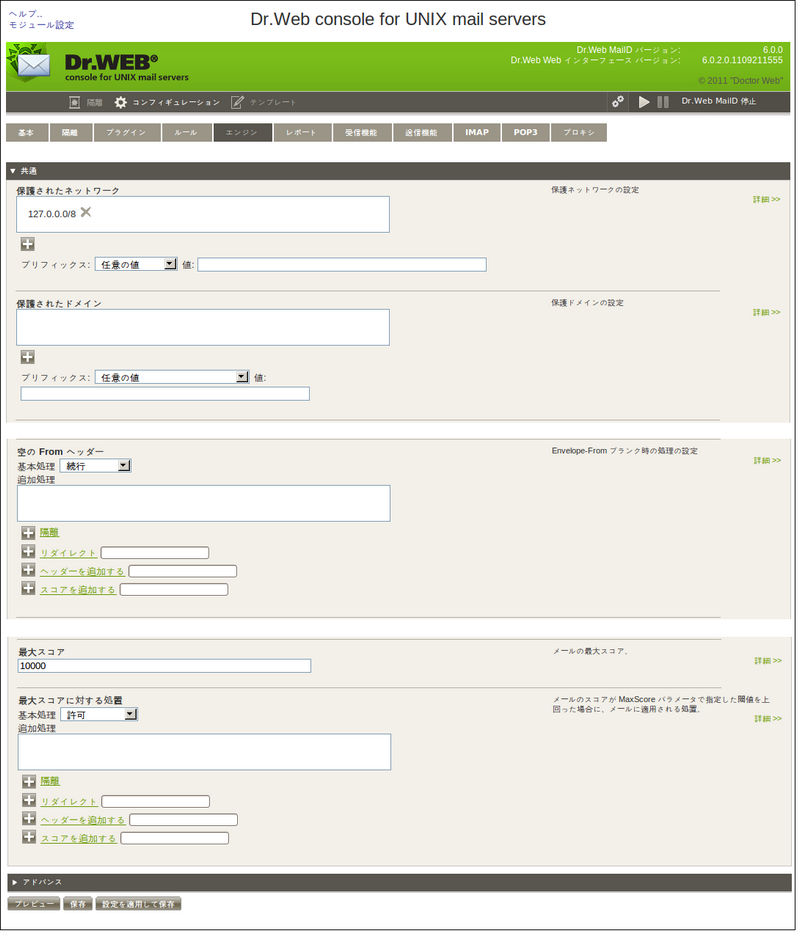Show 詳細 for protected network setting
800x934 pixels.
(767, 200)
